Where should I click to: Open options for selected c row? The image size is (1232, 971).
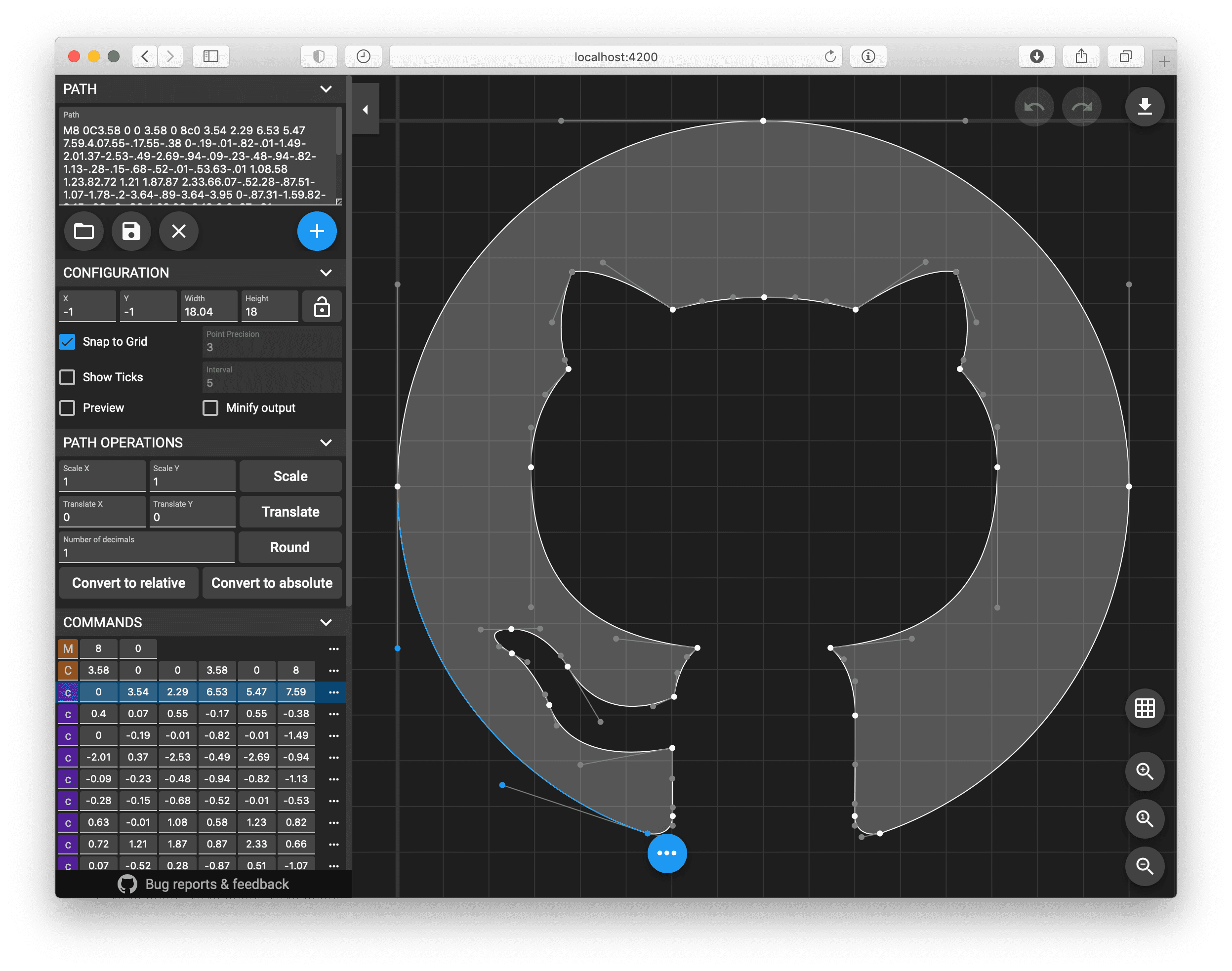click(334, 692)
